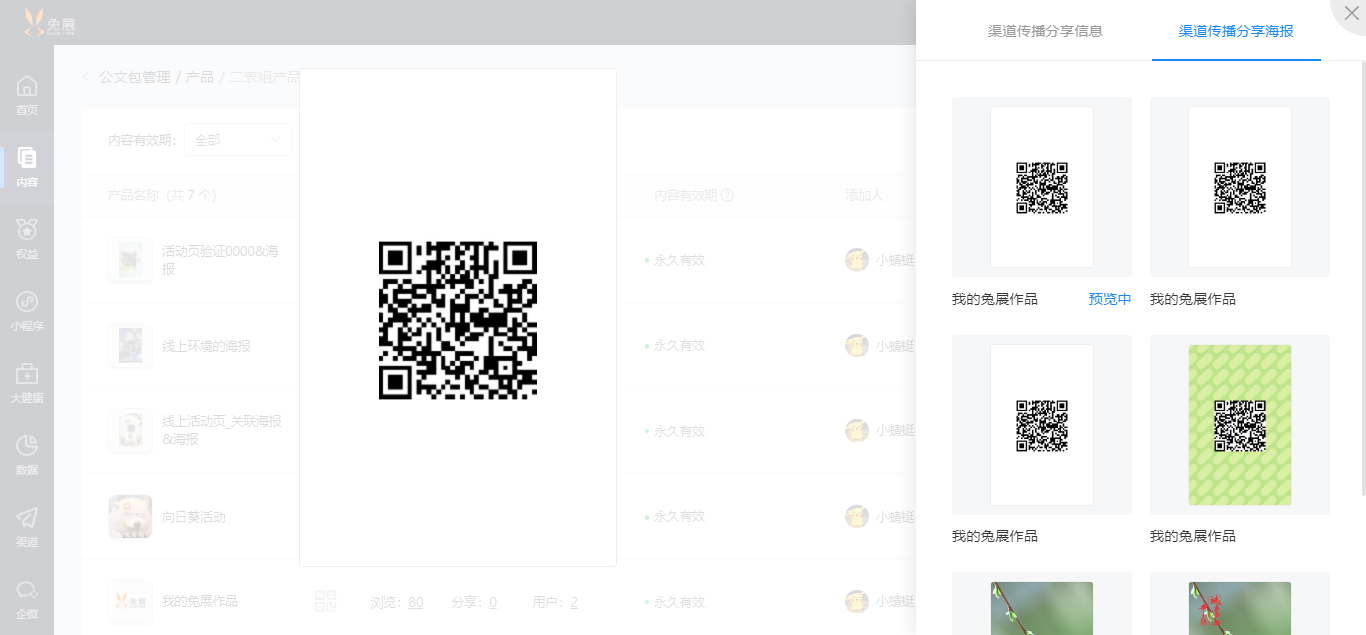Select the 内容 content sidebar icon
Viewport: 1366px width, 635px height.
click(x=27, y=167)
